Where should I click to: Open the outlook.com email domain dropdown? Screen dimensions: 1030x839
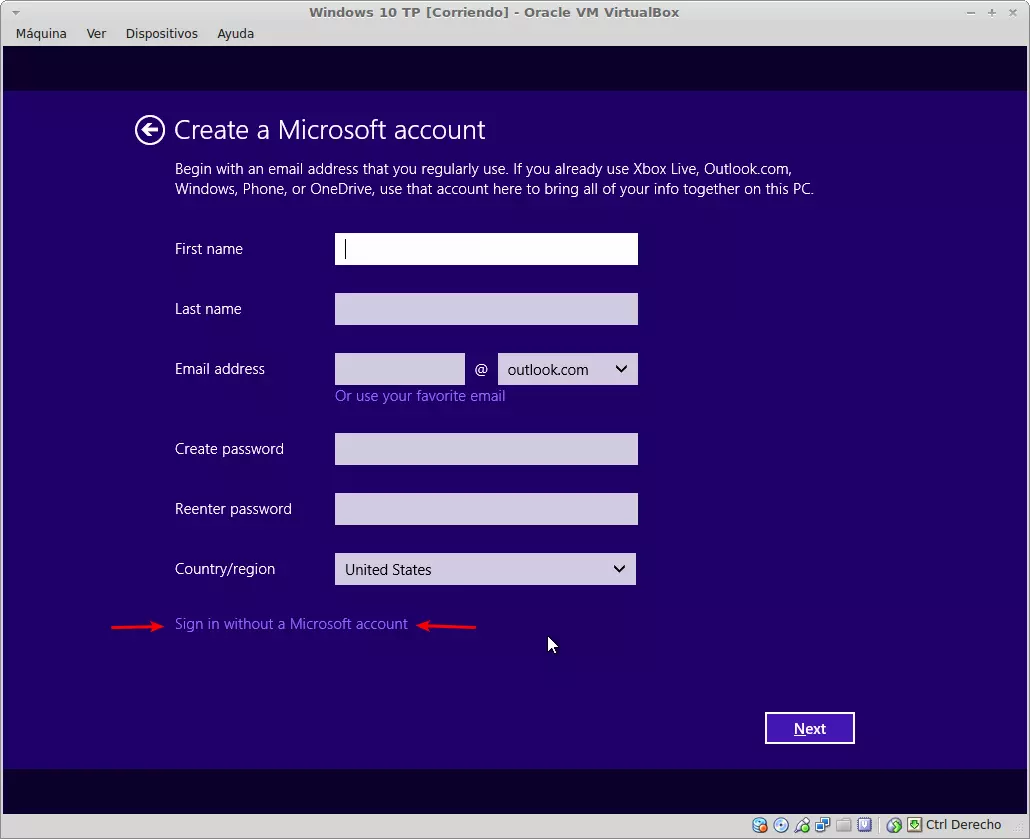pos(567,369)
